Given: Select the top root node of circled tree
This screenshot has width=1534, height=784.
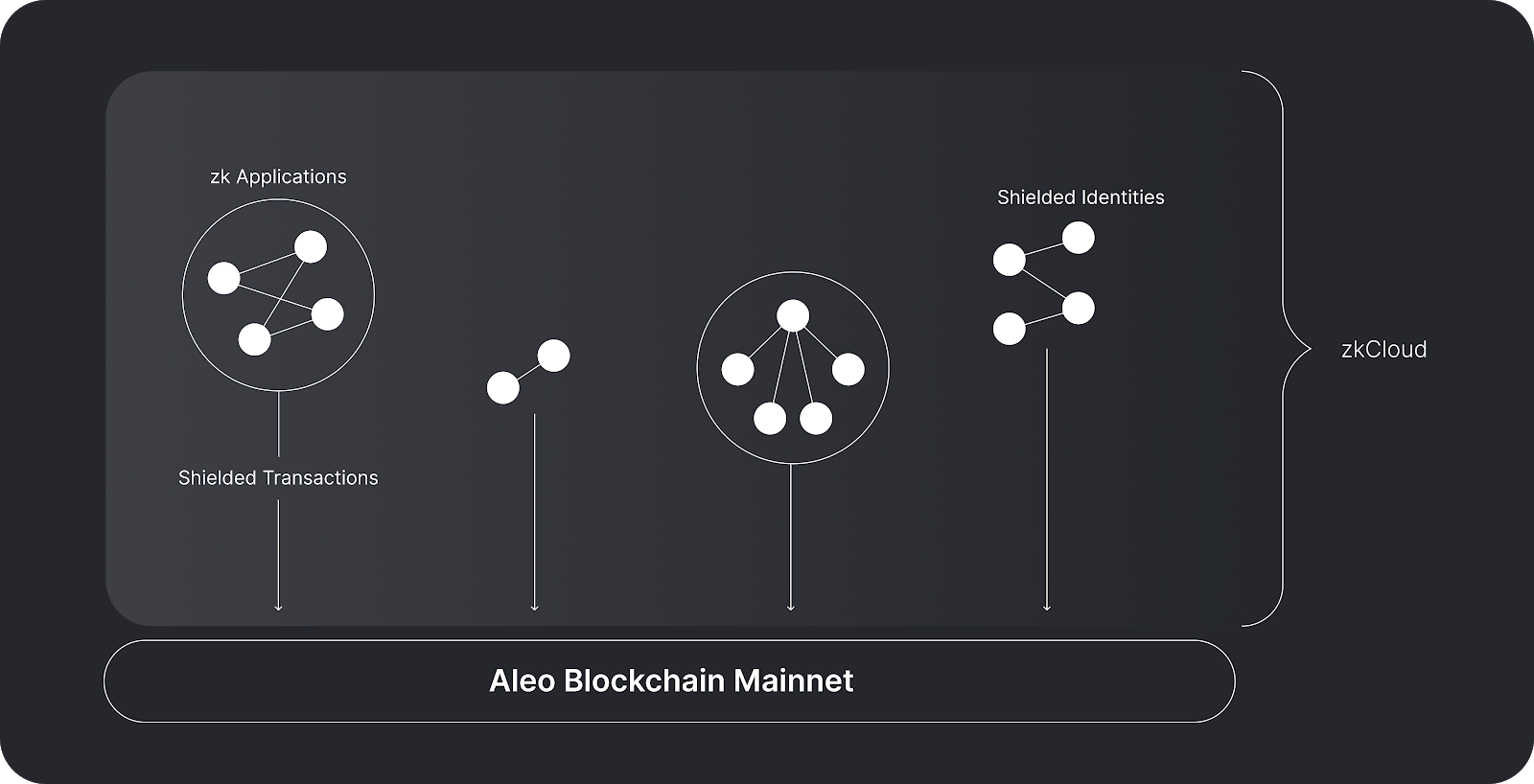Looking at the screenshot, I should click(793, 315).
